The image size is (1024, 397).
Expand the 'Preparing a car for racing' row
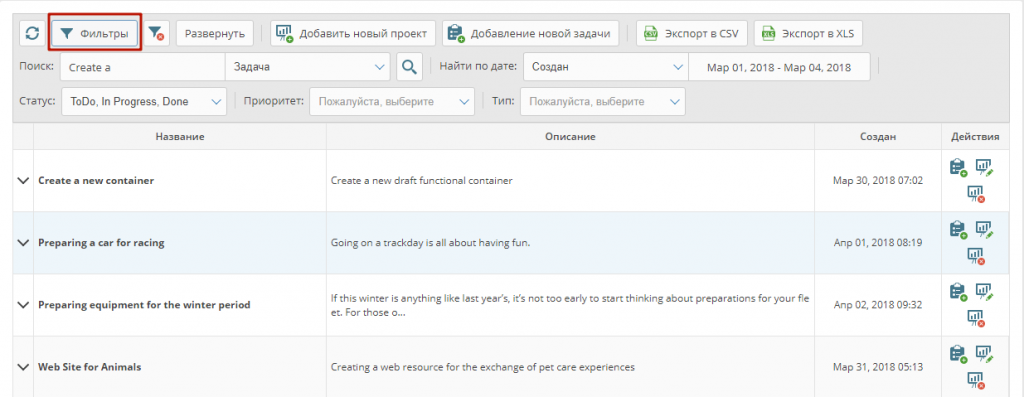click(x=24, y=243)
